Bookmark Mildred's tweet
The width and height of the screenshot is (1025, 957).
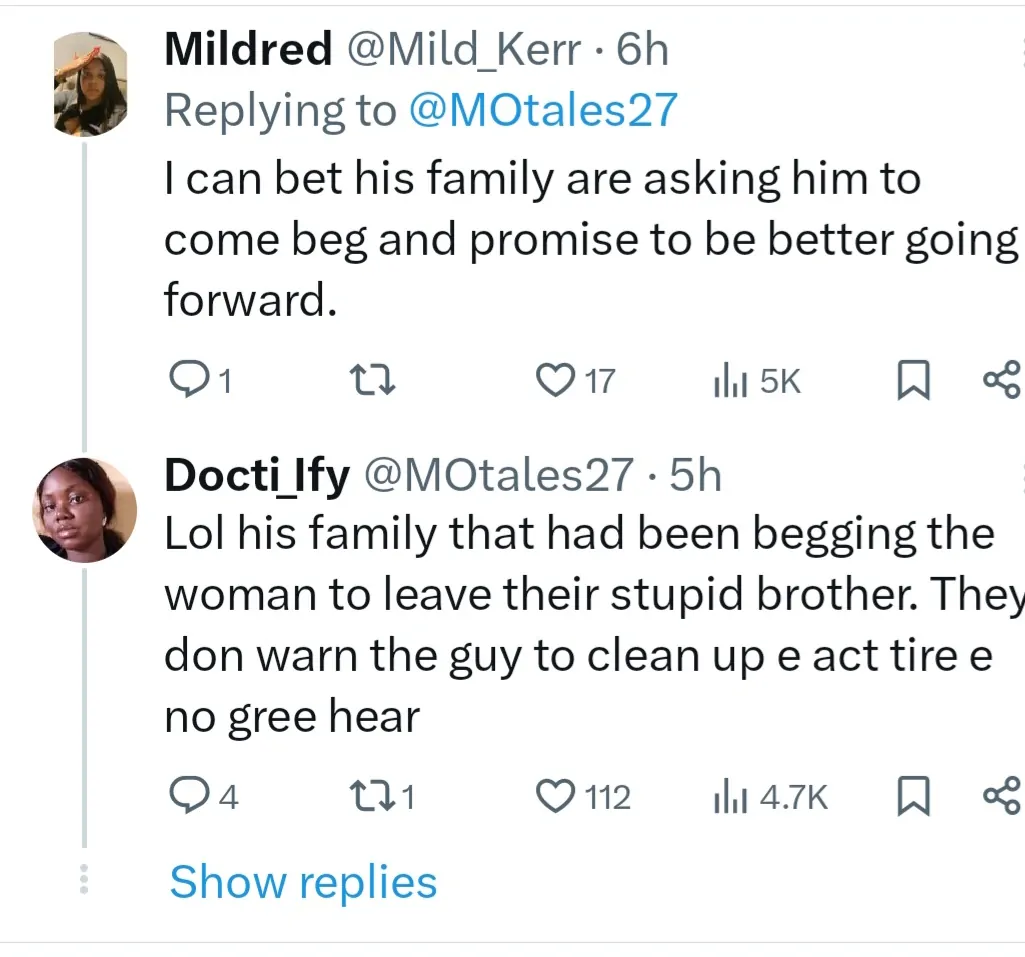[910, 381]
